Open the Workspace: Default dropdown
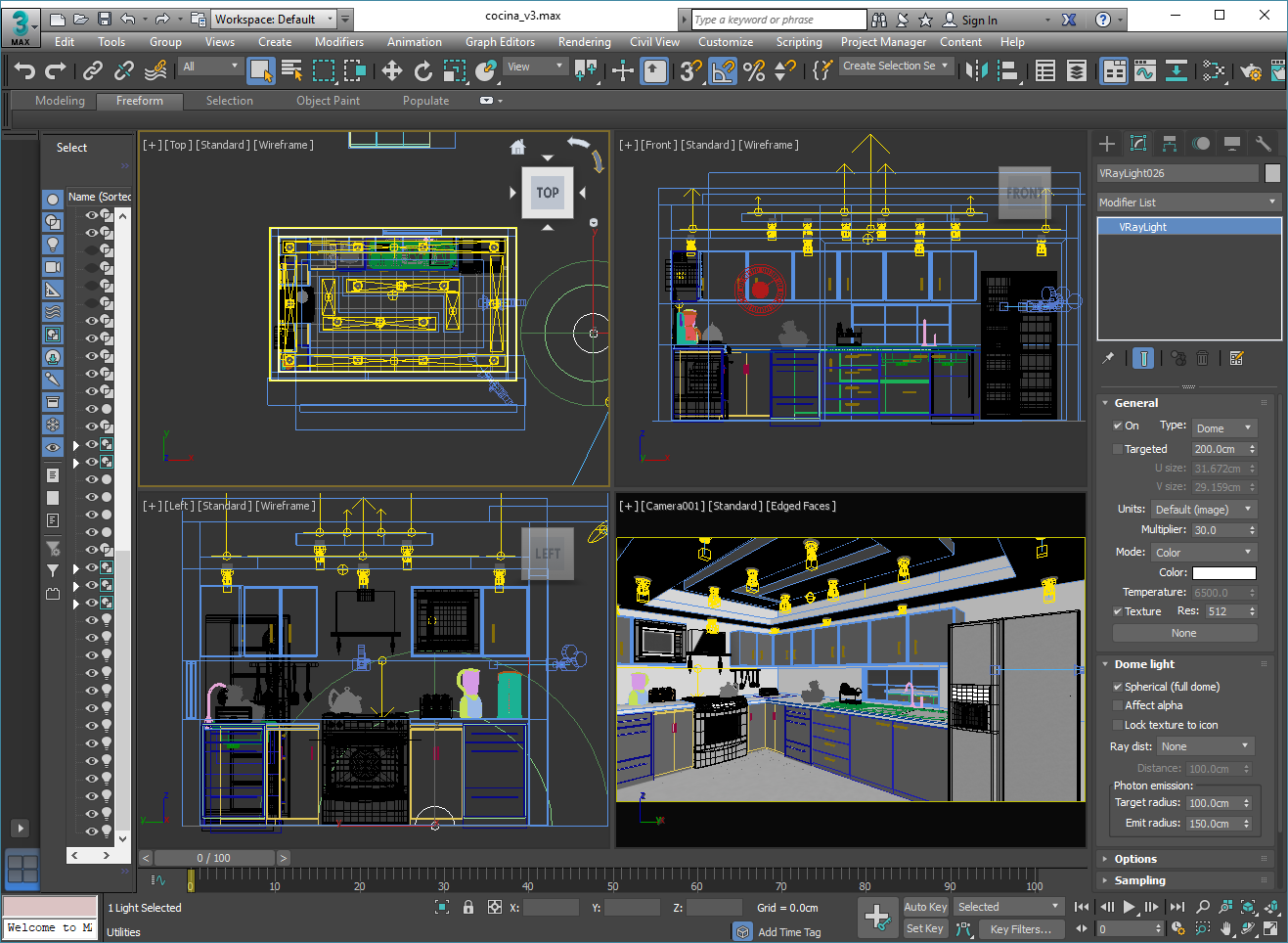Screen dimensions: 1288x943 (x=274, y=19)
